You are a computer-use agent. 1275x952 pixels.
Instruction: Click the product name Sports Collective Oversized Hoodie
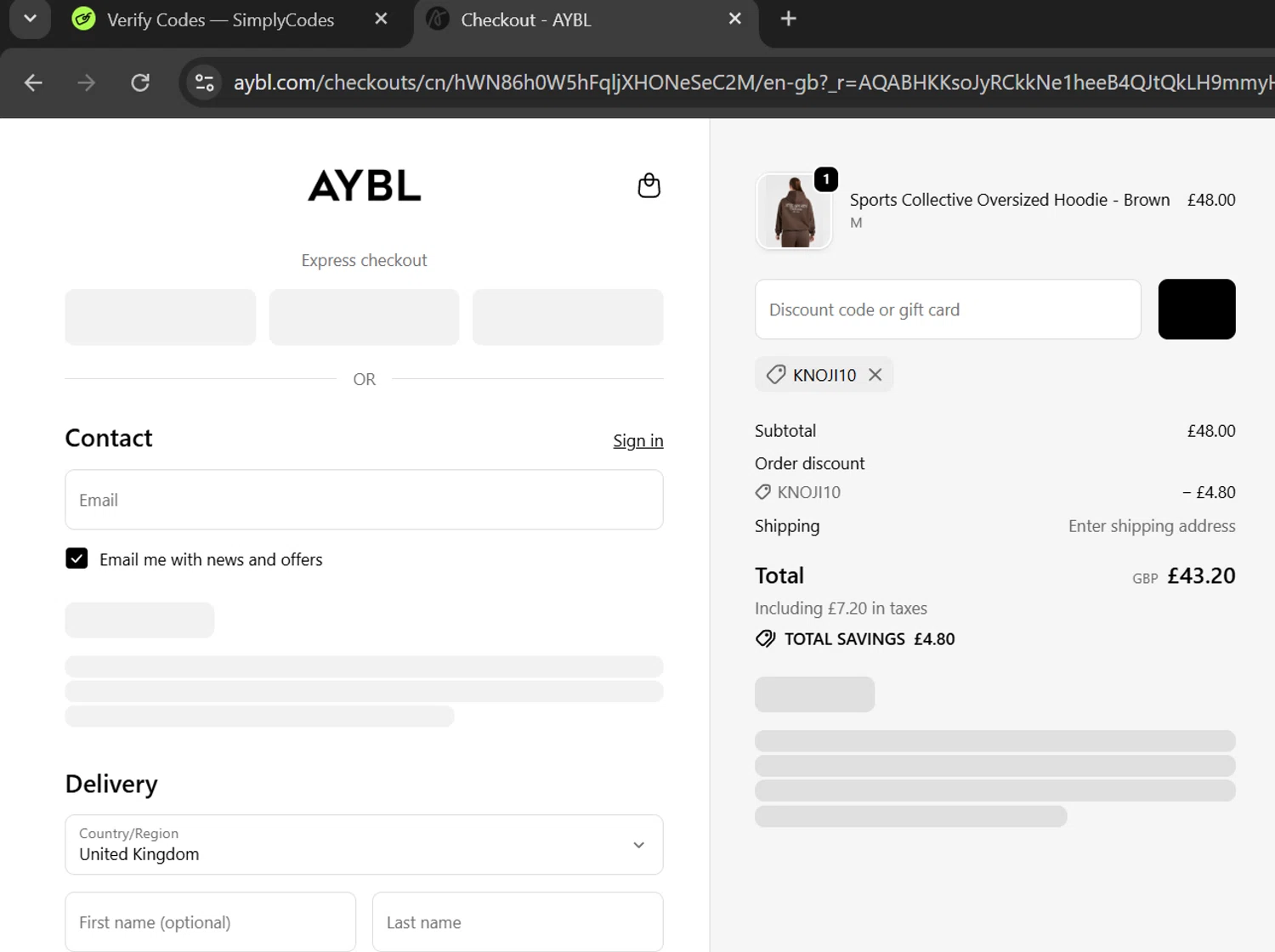[x=1010, y=200]
